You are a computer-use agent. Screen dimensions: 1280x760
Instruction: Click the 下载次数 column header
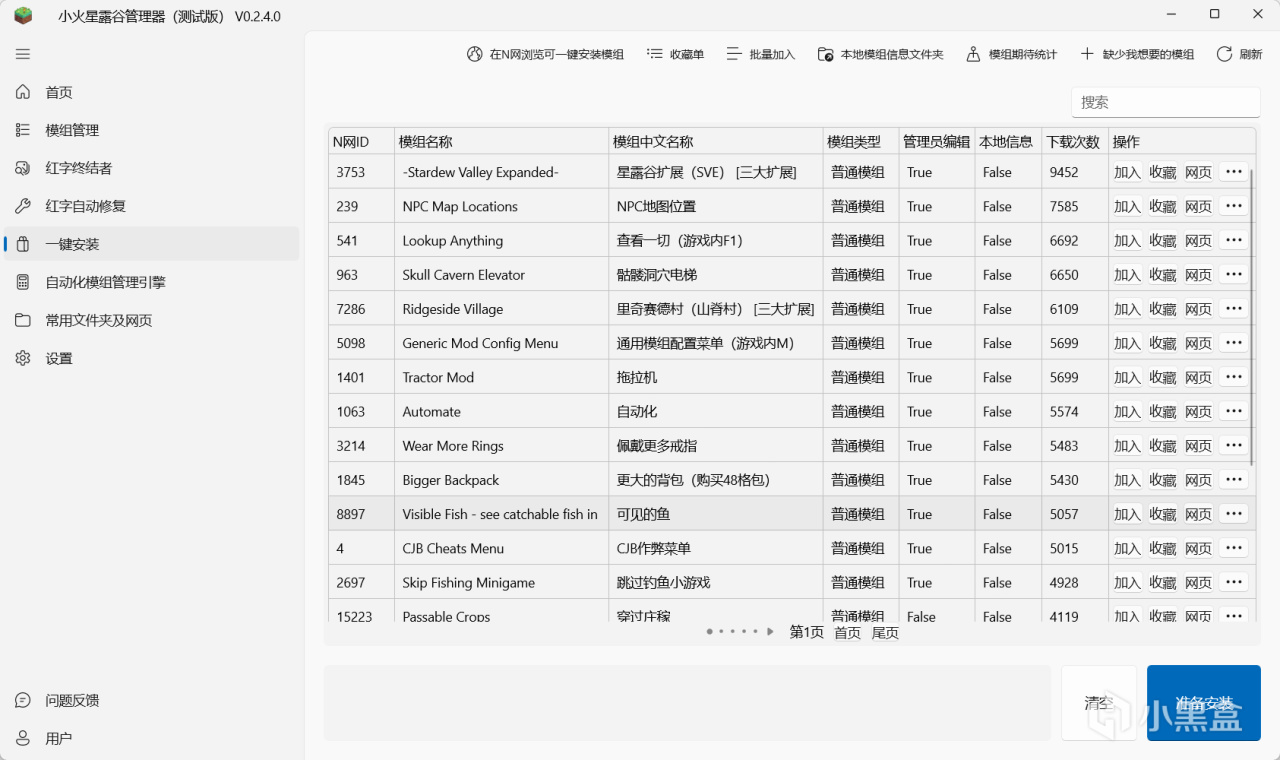point(1075,141)
